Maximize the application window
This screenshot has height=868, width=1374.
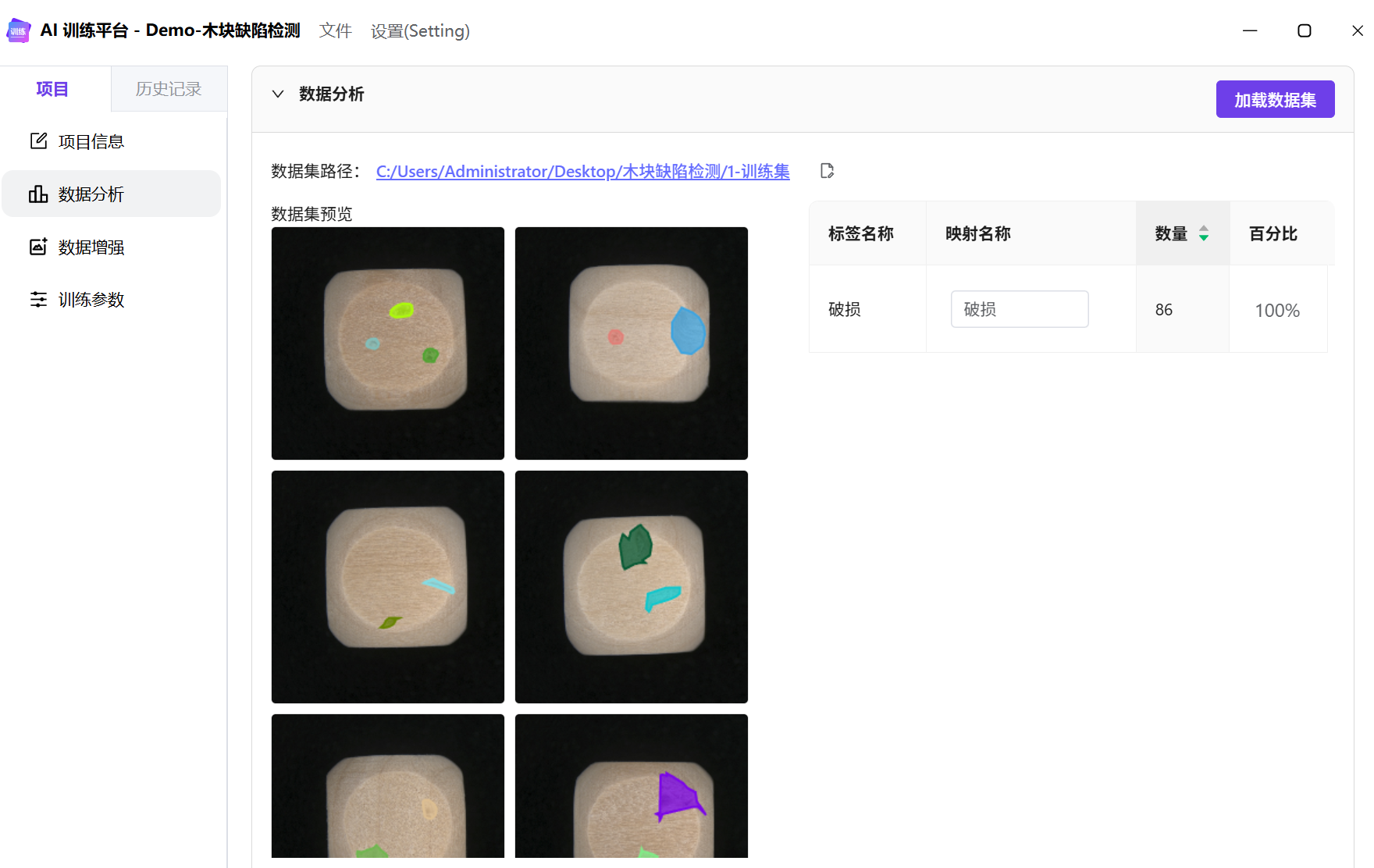pyautogui.click(x=1304, y=30)
